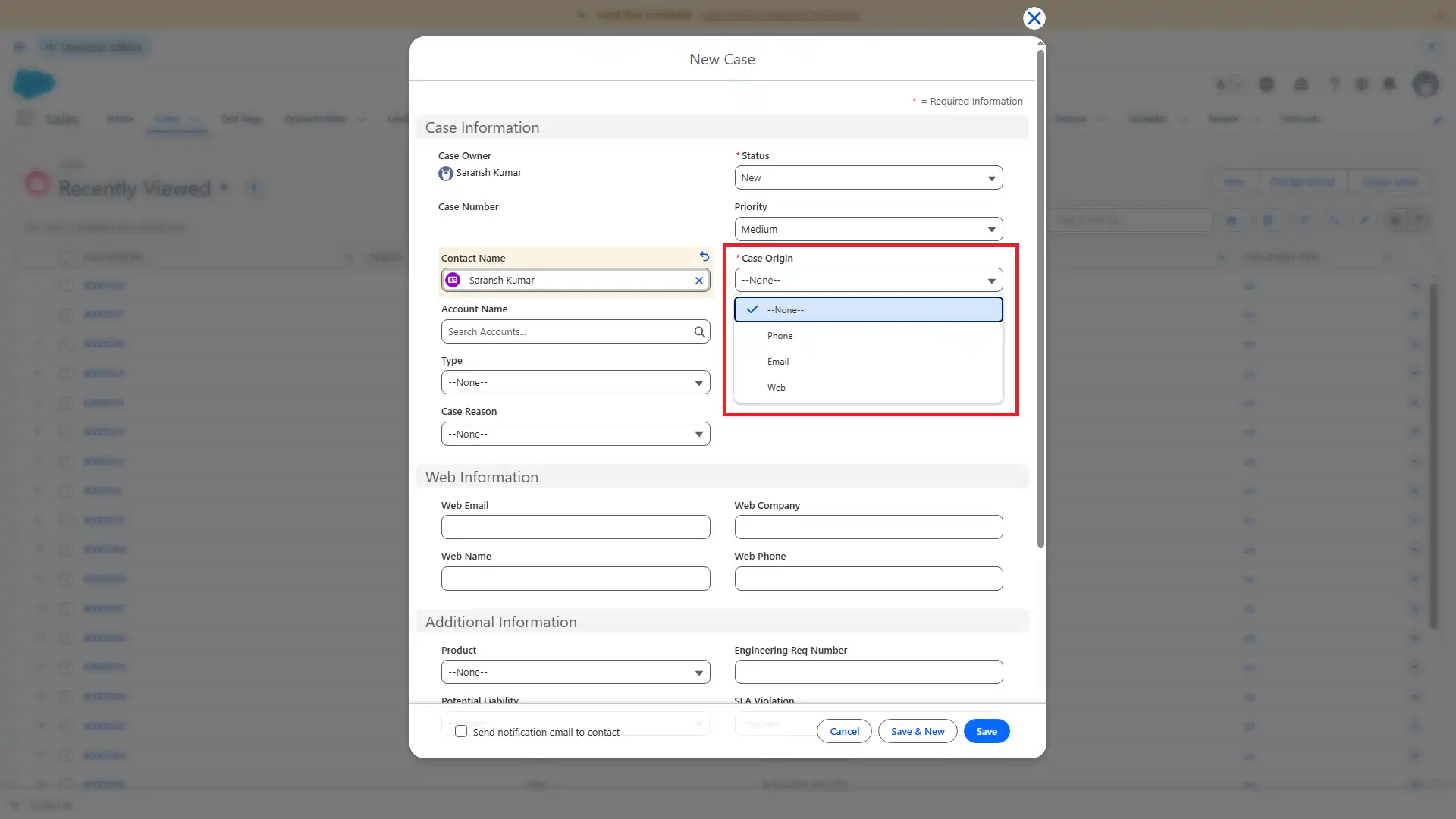This screenshot has width=1456, height=819.
Task: Open the Priority dropdown showing Medium
Action: (x=868, y=229)
